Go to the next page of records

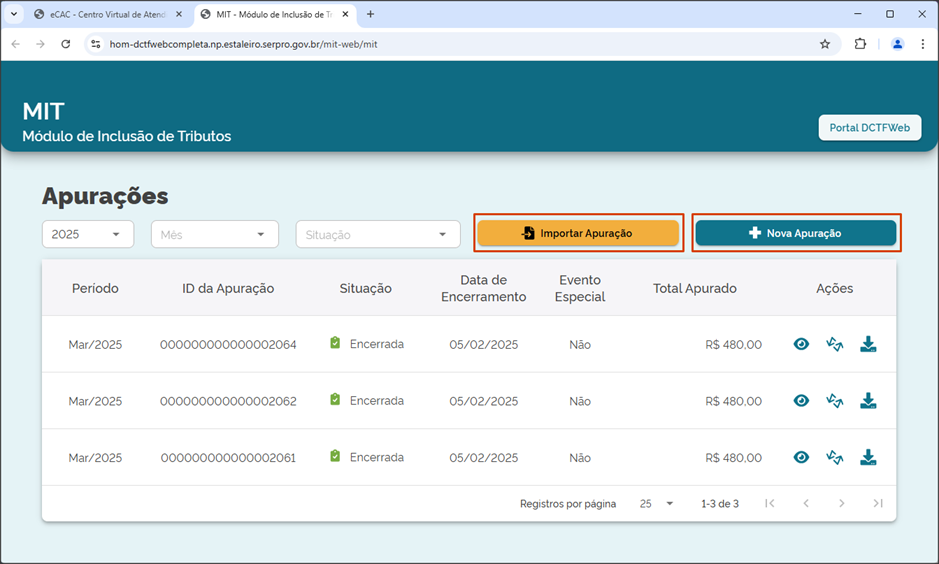841,504
